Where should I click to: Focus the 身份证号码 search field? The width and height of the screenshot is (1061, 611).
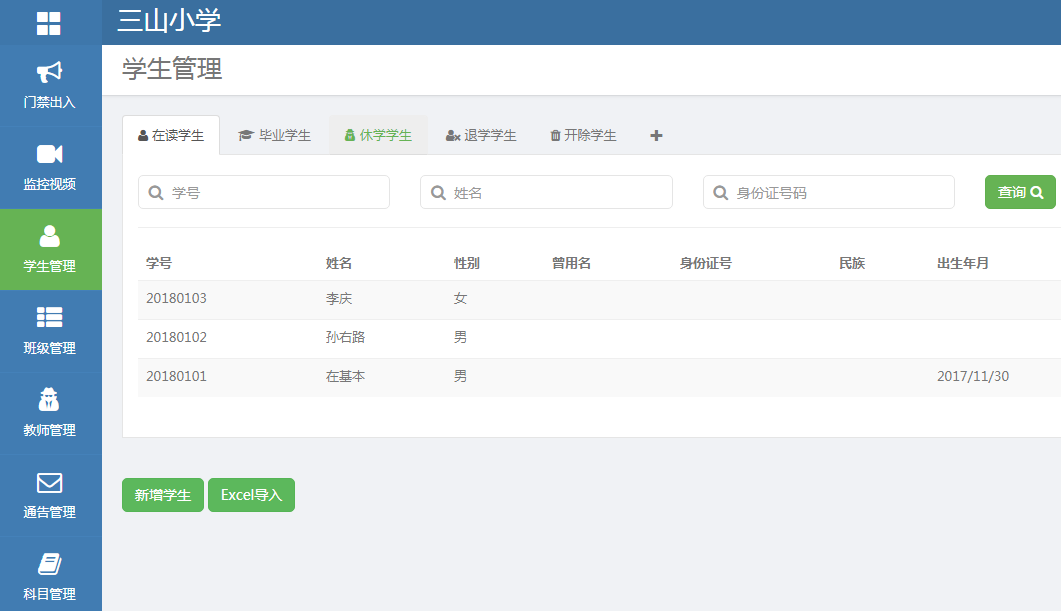click(x=829, y=193)
